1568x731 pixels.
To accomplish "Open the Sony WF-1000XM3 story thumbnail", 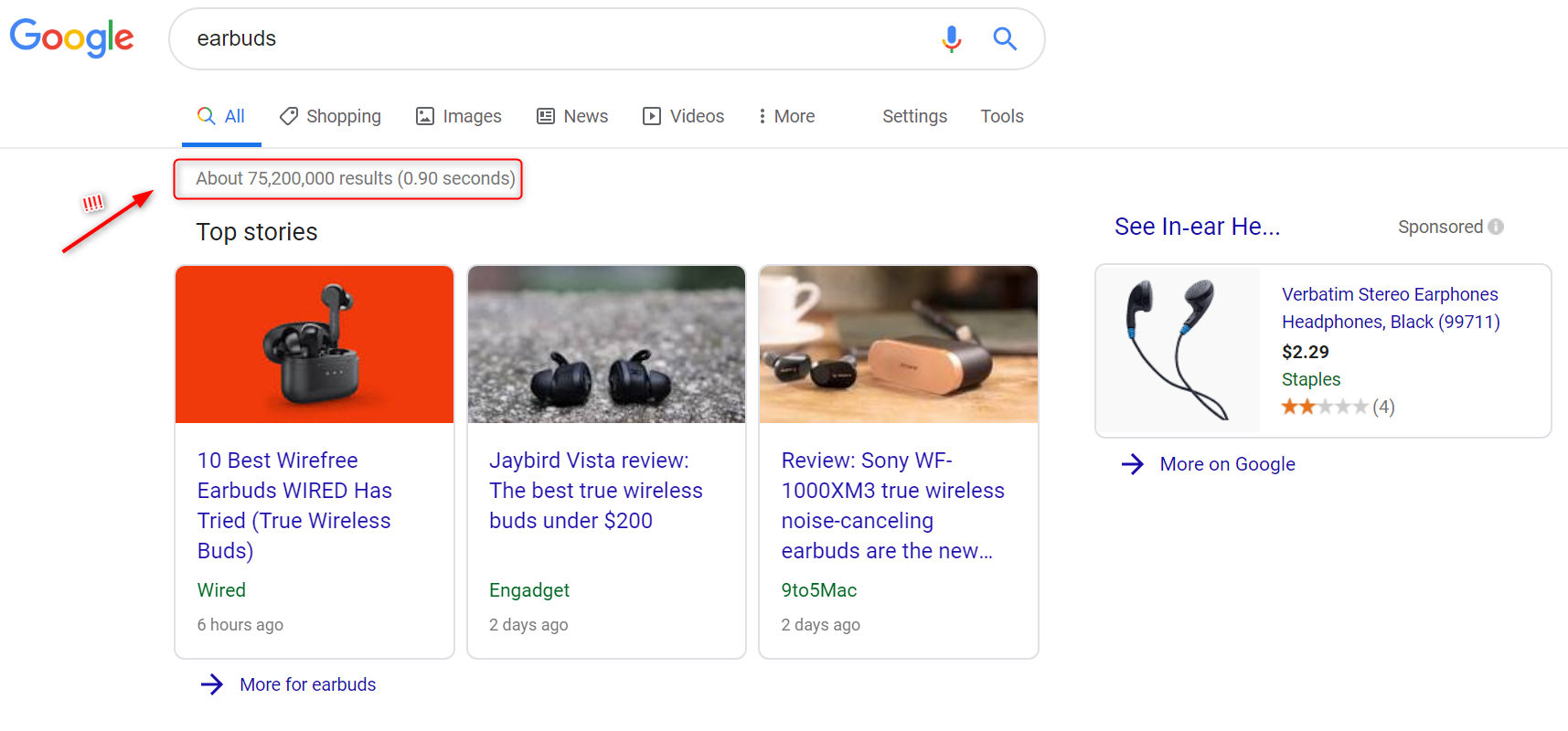I will (x=899, y=344).
